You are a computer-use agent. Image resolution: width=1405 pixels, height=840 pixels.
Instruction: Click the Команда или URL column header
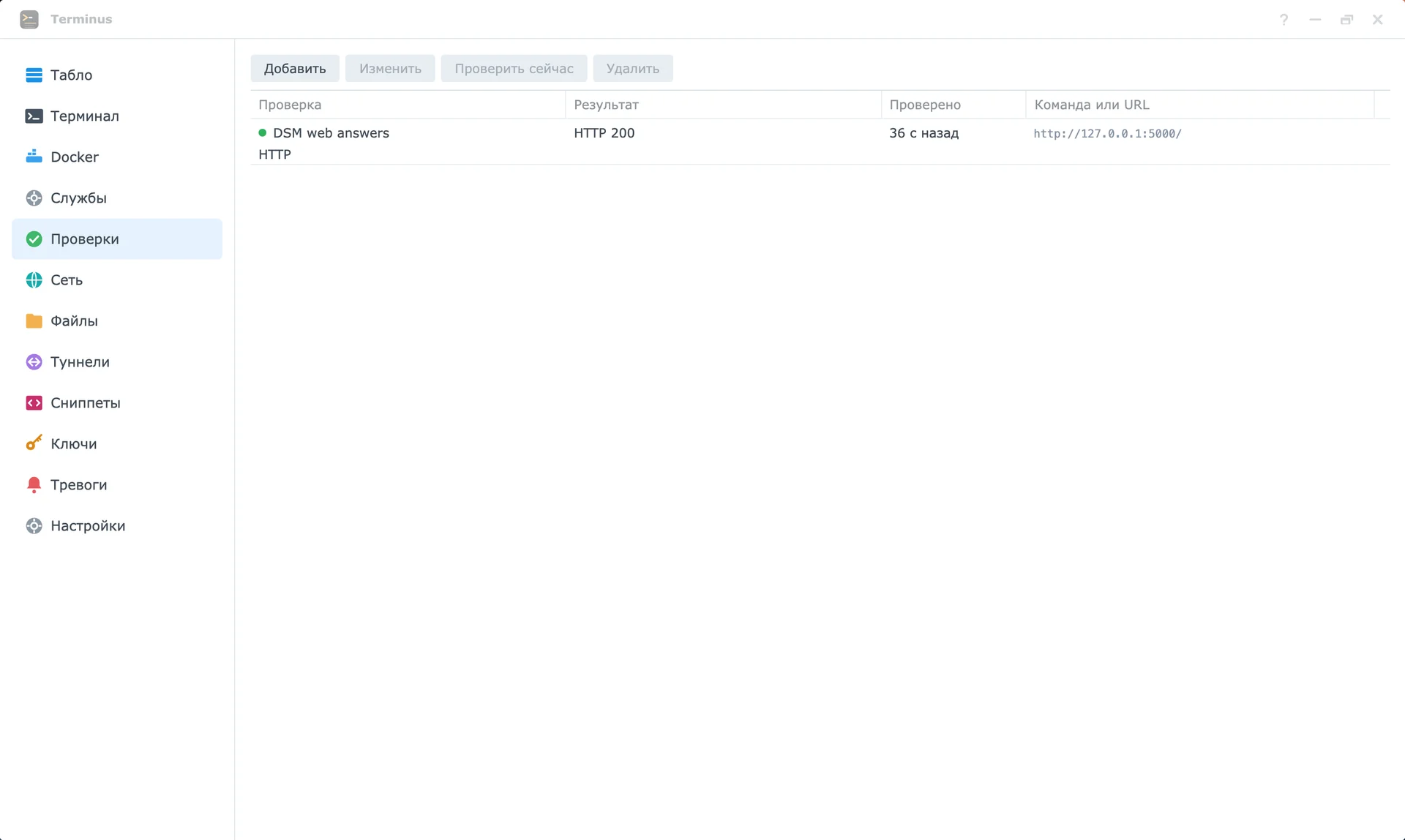coord(1200,105)
